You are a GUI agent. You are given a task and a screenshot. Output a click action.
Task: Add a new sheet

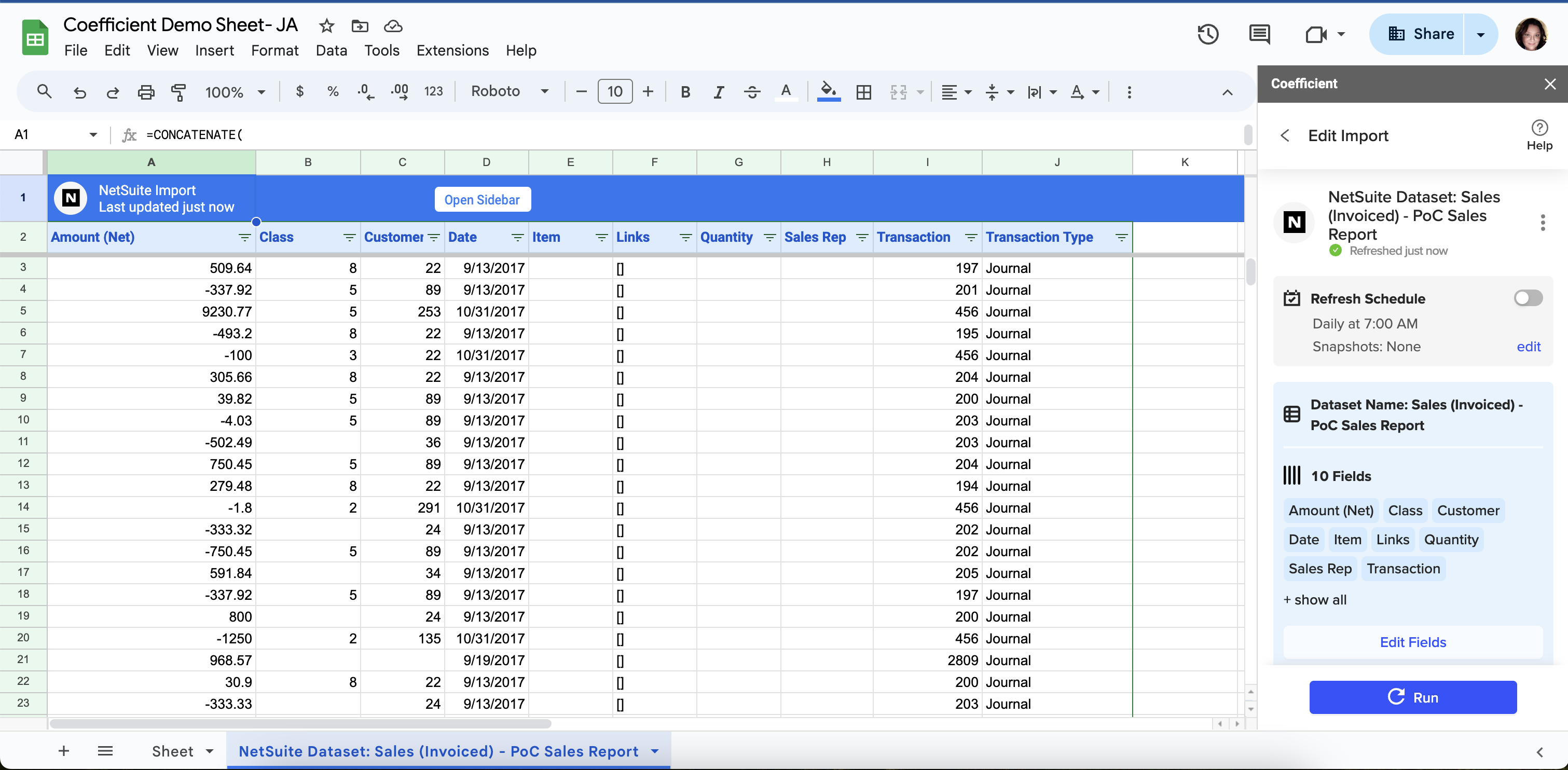point(63,750)
